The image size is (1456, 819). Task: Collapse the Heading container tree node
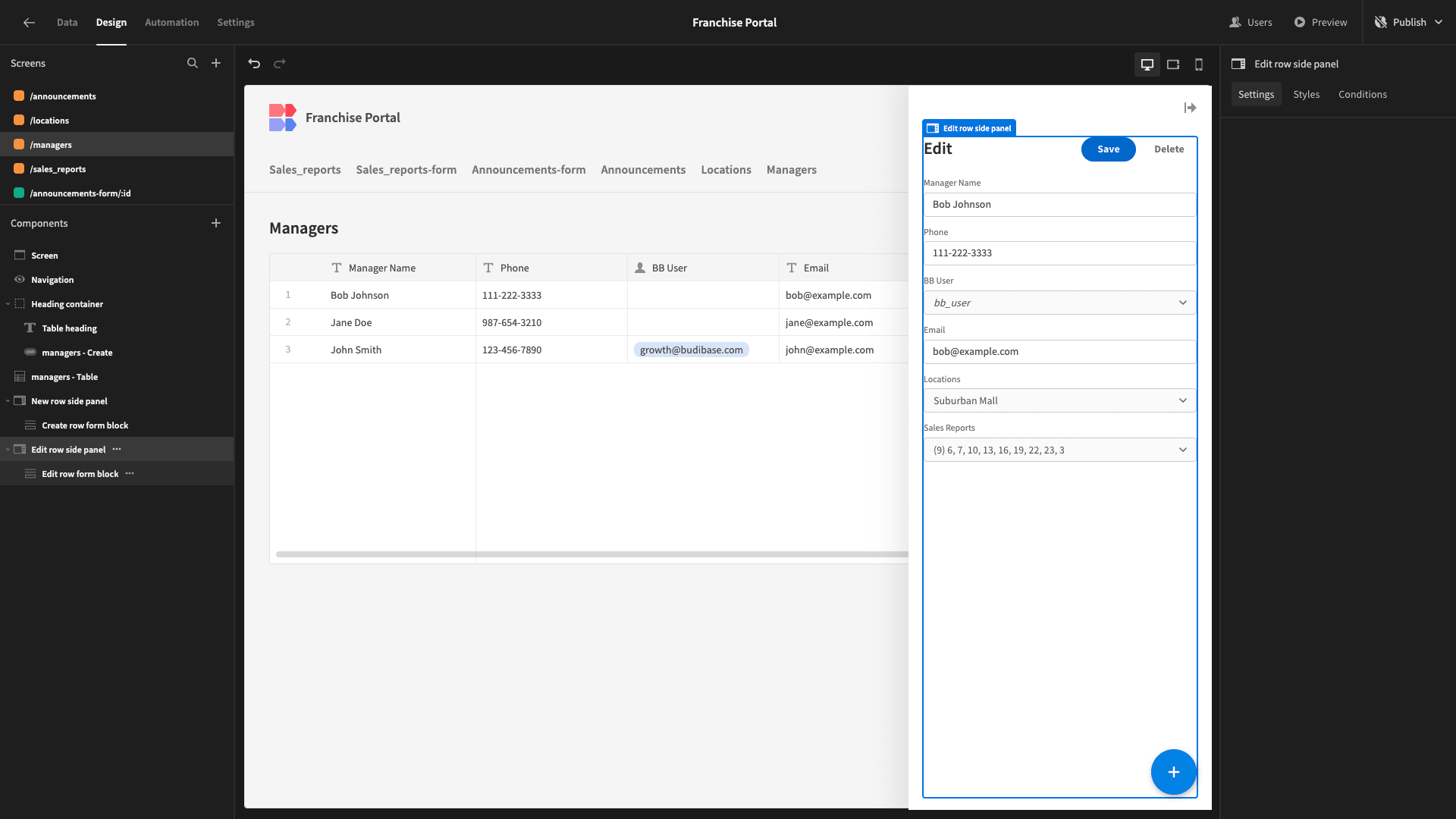(8, 304)
